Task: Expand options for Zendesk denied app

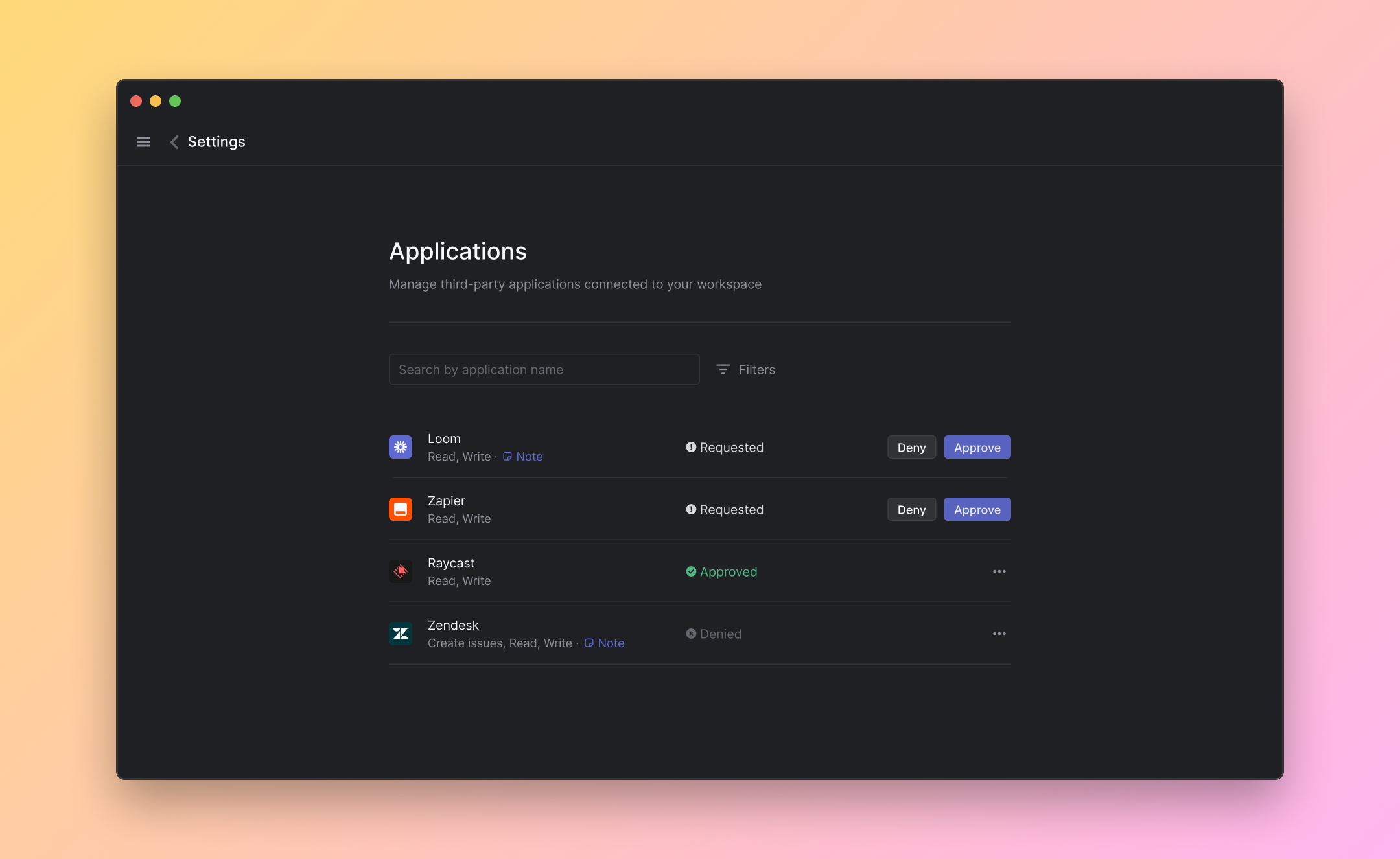Action: click(x=999, y=633)
